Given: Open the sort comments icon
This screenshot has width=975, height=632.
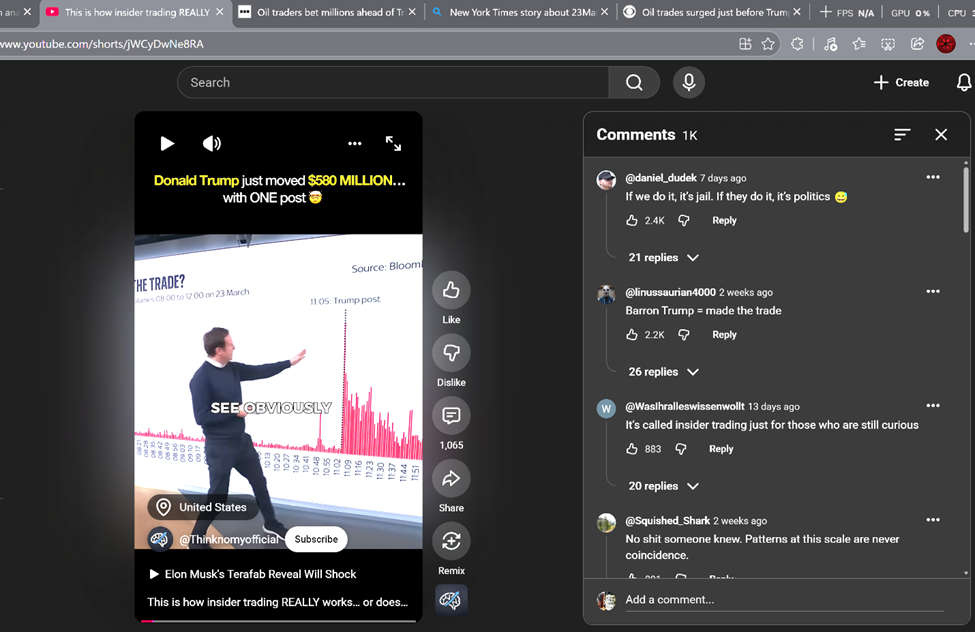Looking at the screenshot, I should pyautogui.click(x=902, y=135).
